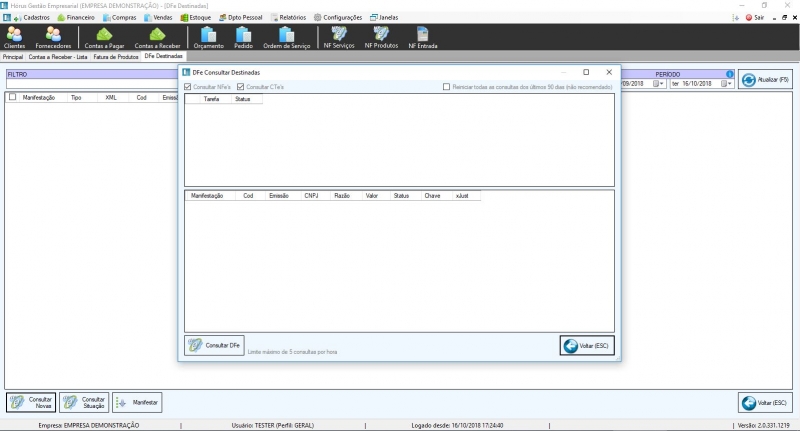Open the Orçamento toolbar icon

[209, 37]
